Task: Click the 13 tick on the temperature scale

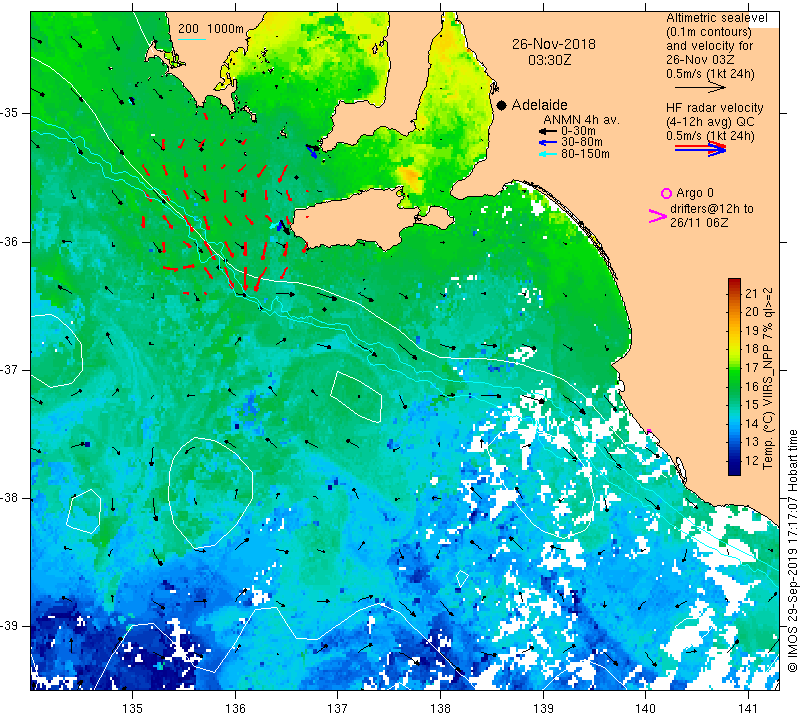Action: coord(752,442)
